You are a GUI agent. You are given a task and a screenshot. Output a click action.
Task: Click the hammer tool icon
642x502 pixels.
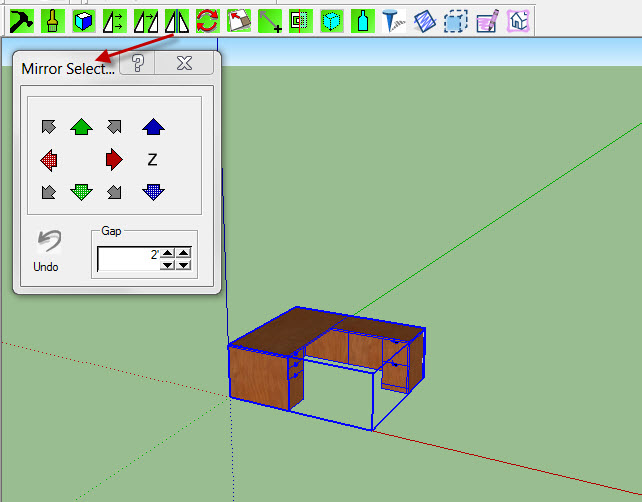pyautogui.click(x=21, y=21)
